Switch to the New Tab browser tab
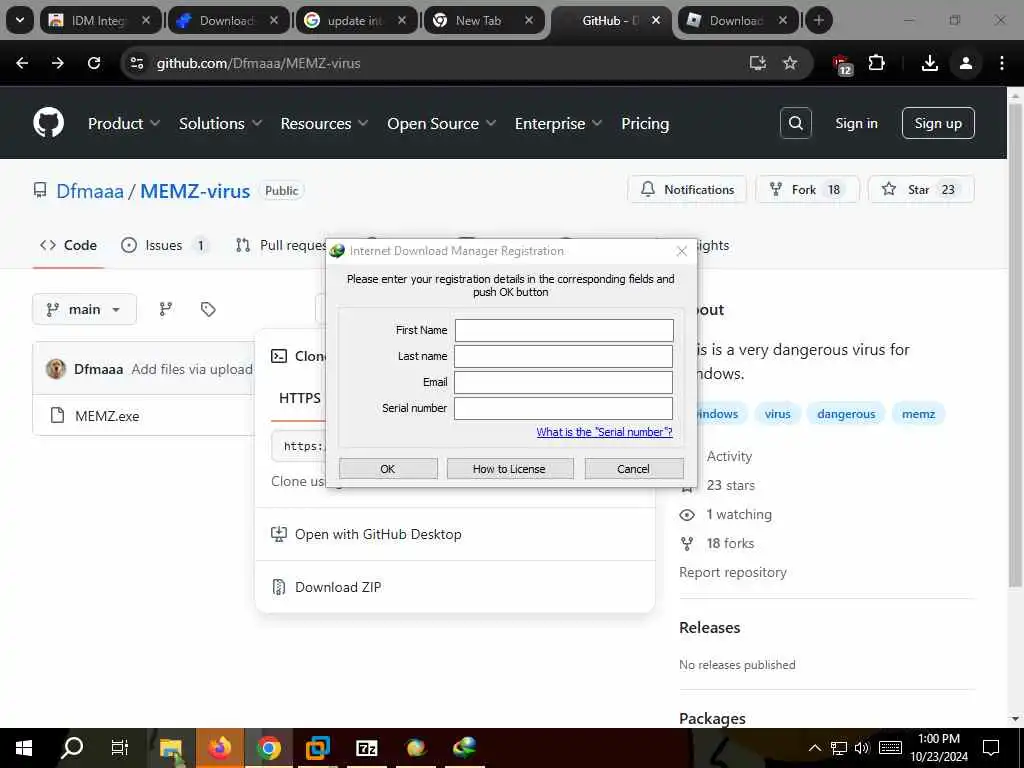 [482, 21]
